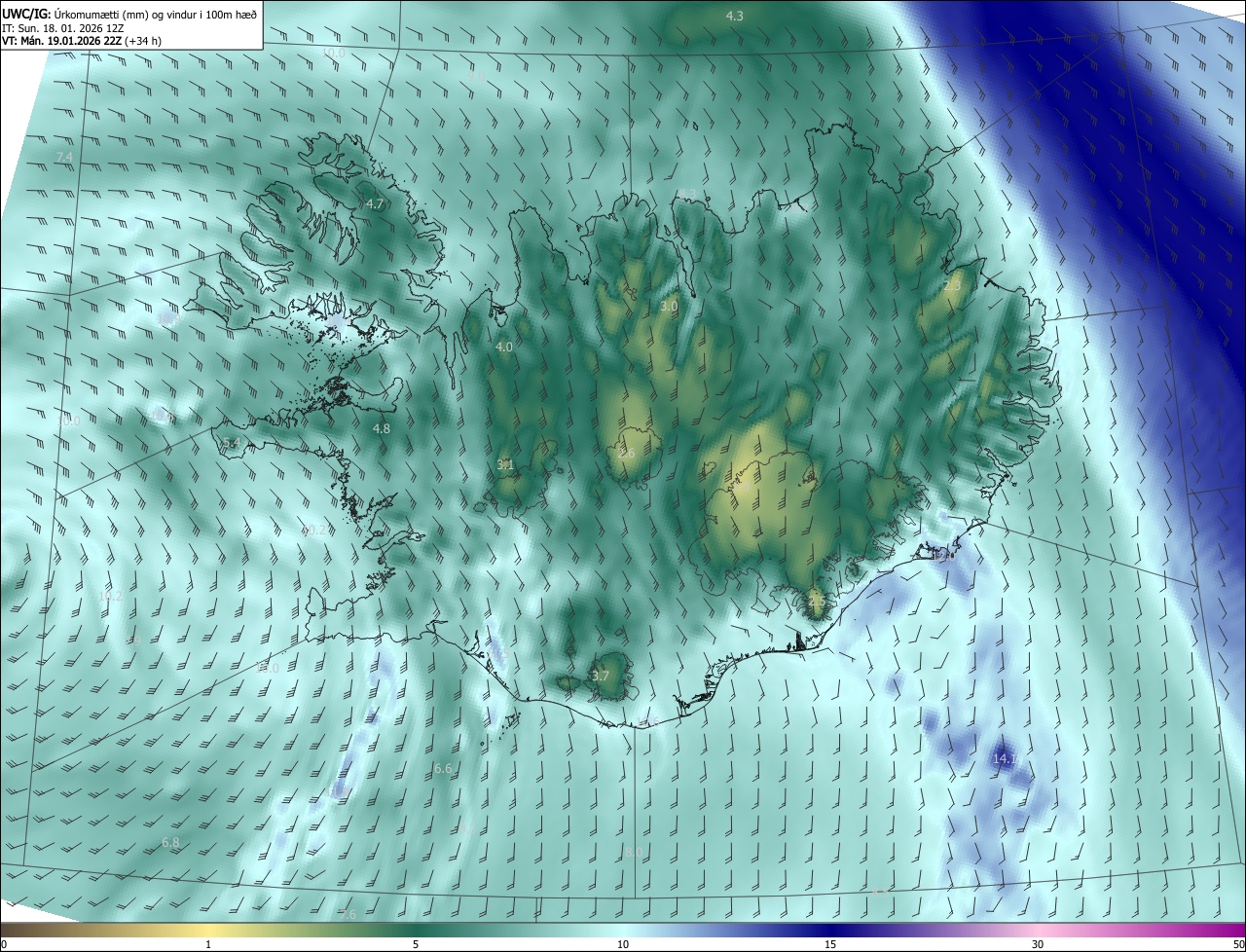
Task: Click the 3.0 value label
Action: point(669,307)
